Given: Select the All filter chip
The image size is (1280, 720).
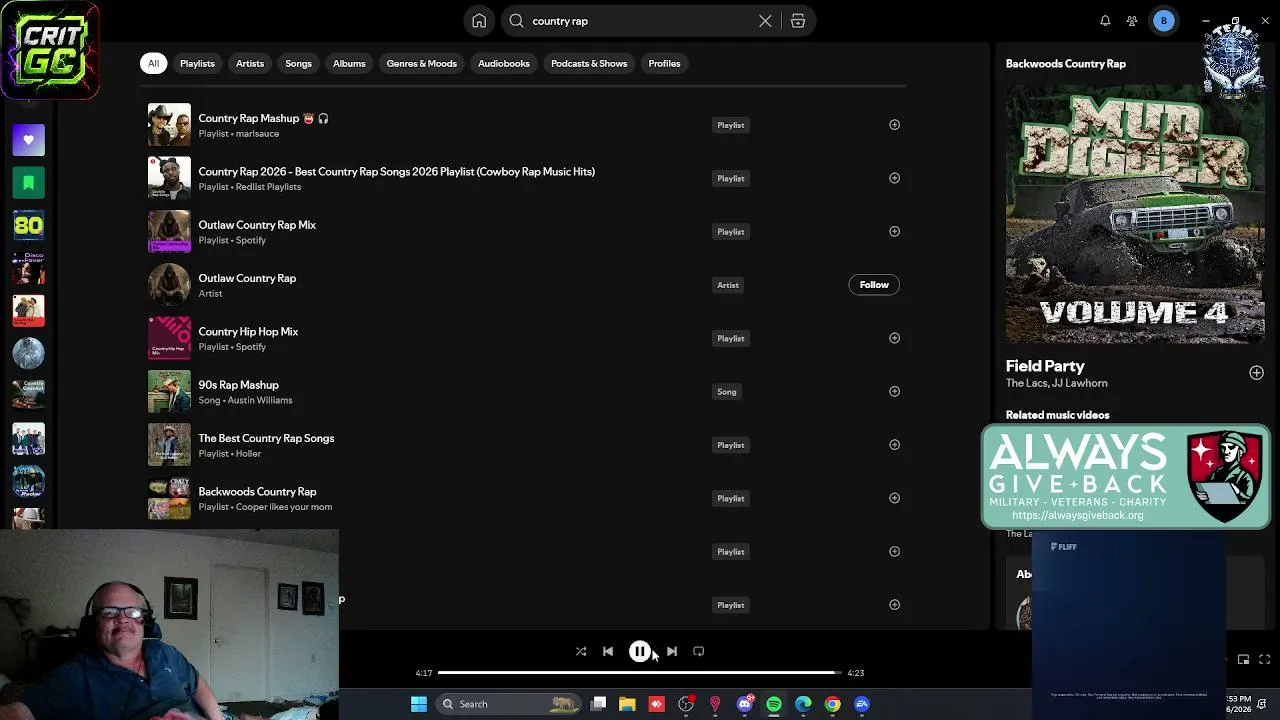Looking at the screenshot, I should click(x=153, y=63).
